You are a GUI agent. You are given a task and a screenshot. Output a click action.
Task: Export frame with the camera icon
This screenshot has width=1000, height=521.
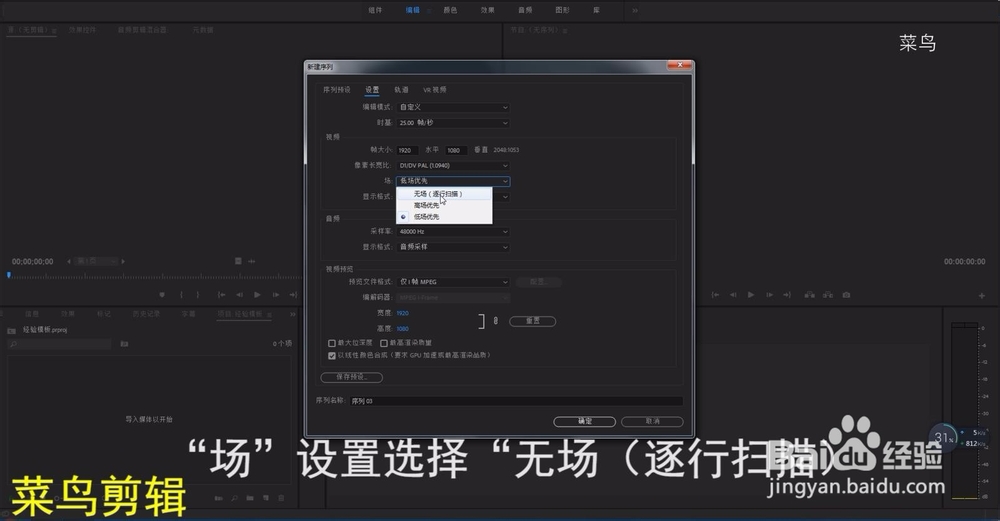[x=846, y=295]
